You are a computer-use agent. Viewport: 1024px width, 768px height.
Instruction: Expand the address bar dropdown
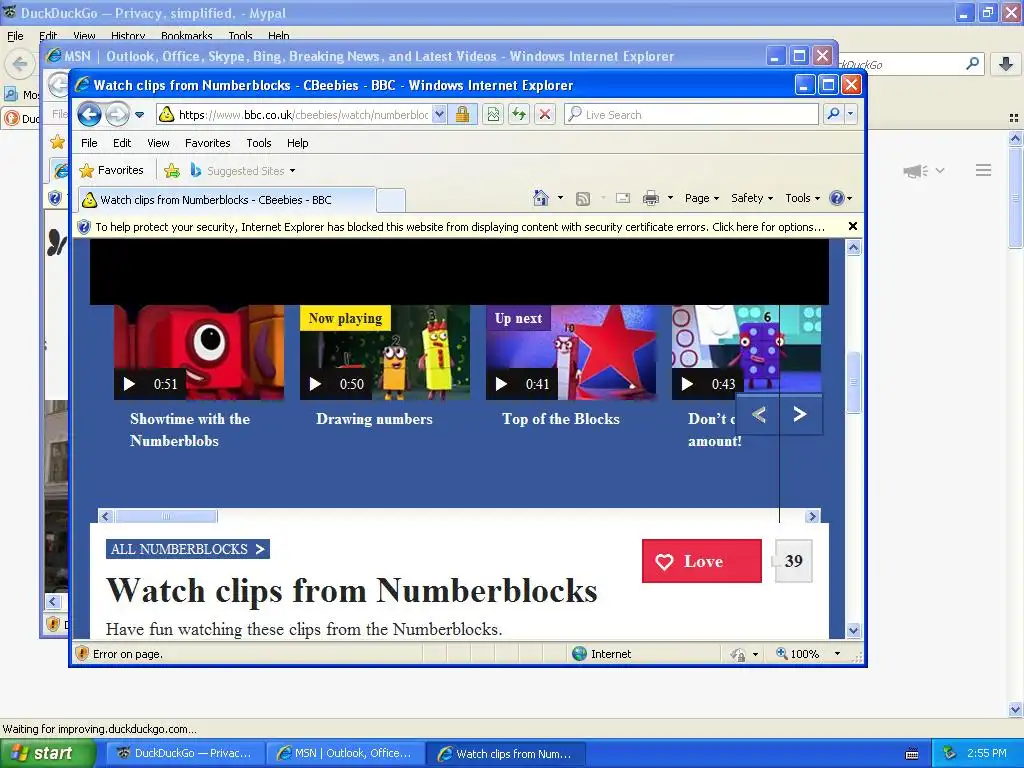coord(440,115)
